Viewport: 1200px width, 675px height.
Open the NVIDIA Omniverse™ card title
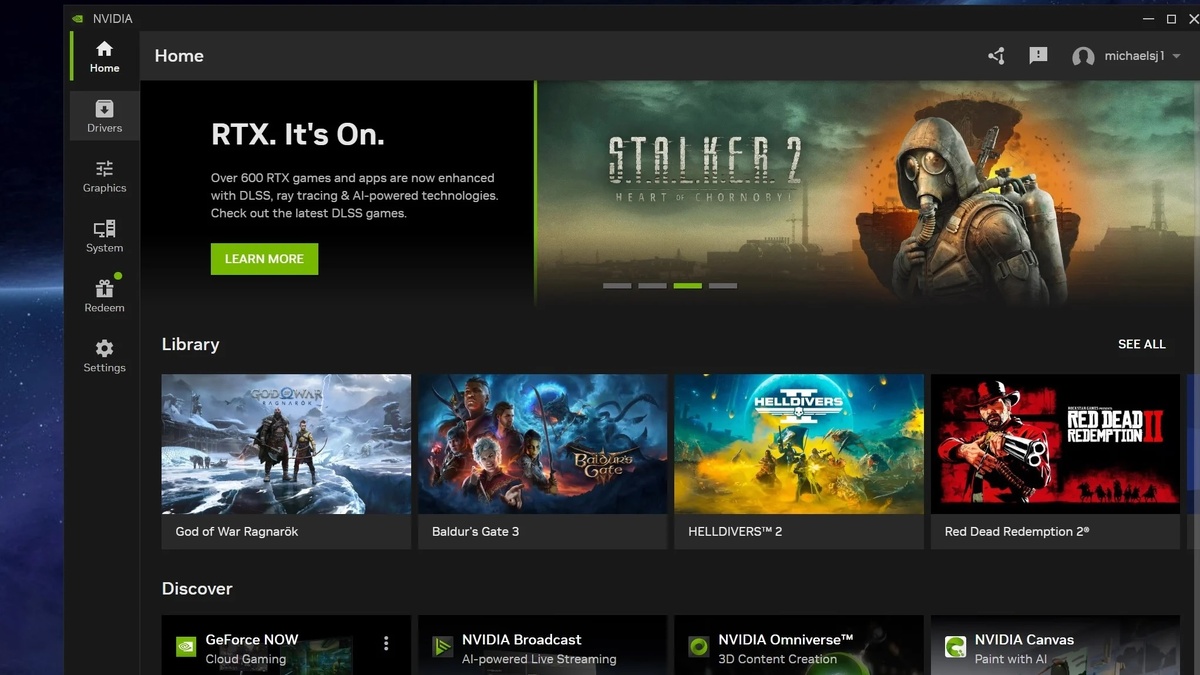click(786, 640)
